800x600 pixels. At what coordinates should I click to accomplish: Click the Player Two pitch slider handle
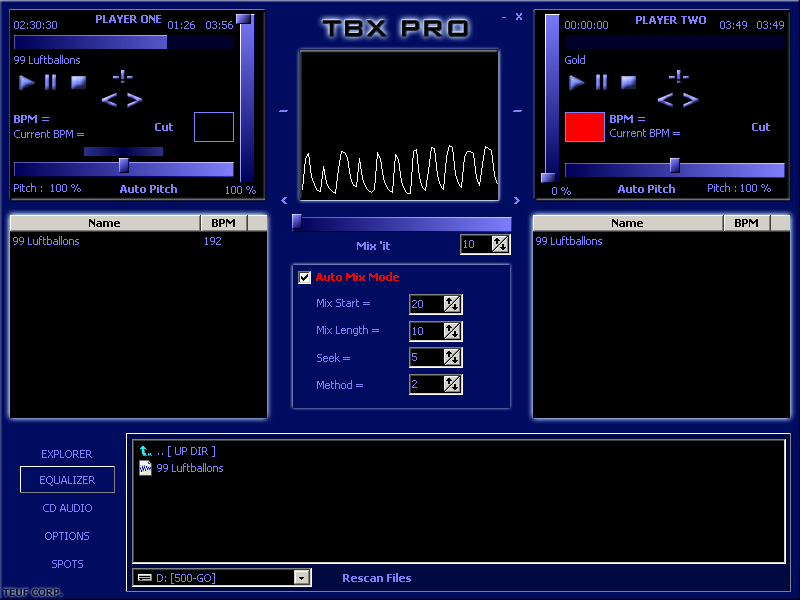pos(674,165)
